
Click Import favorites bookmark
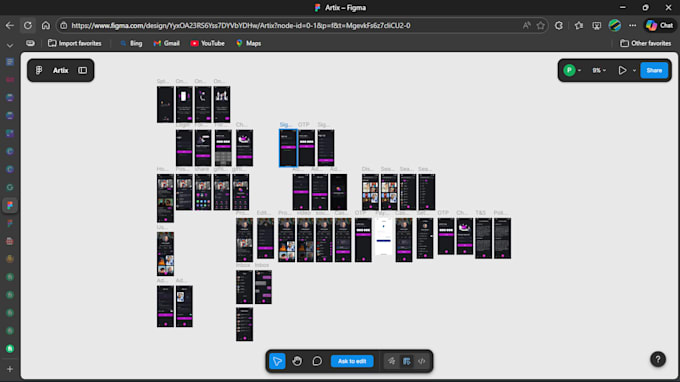(75, 43)
